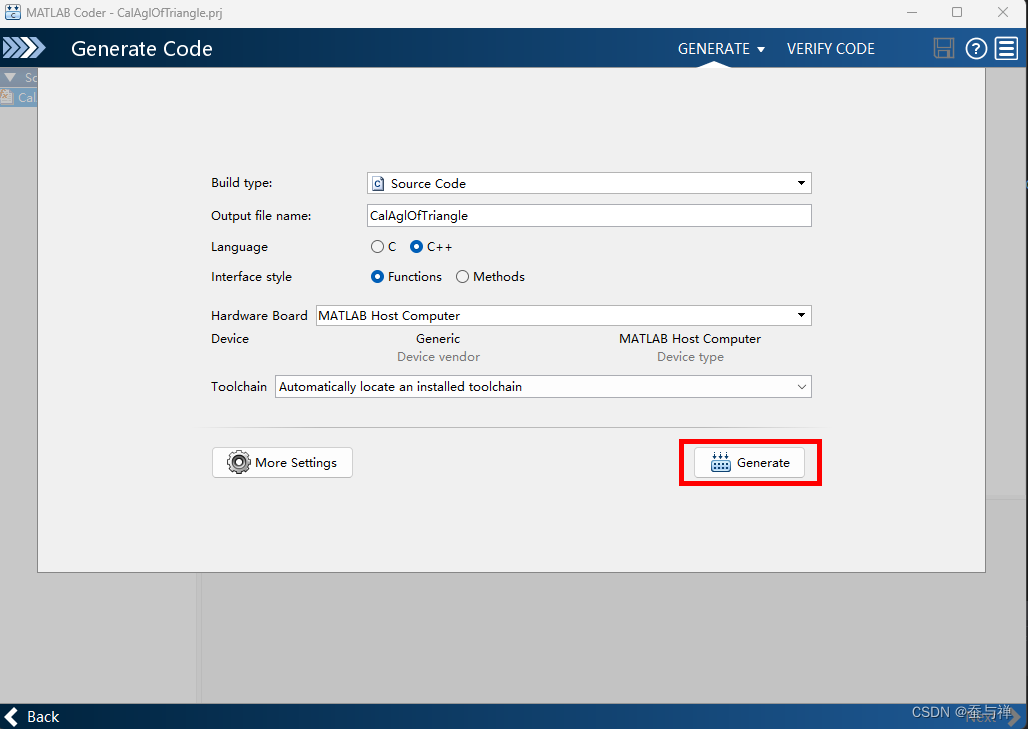The image size is (1028, 729).
Task: Choose Methods interface style
Action: (462, 277)
